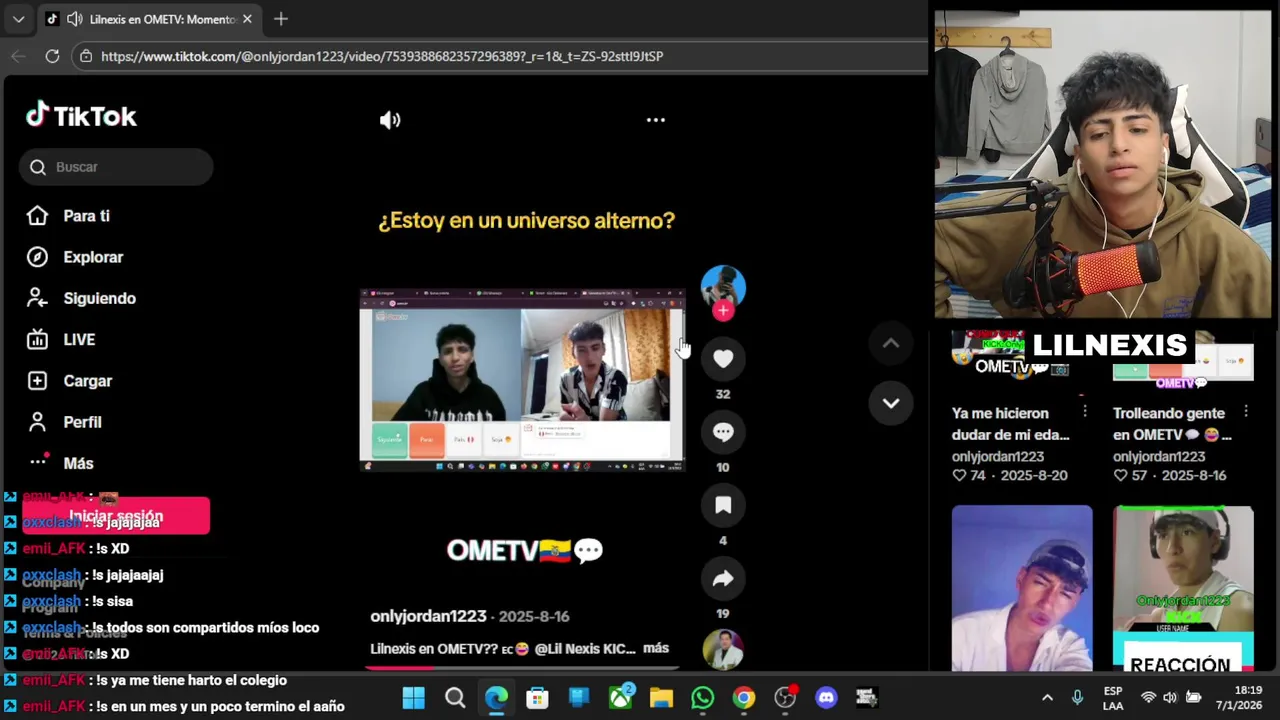Open the REACCIÓN video thumbnail
The width and height of the screenshot is (1280, 720).
click(x=1183, y=588)
